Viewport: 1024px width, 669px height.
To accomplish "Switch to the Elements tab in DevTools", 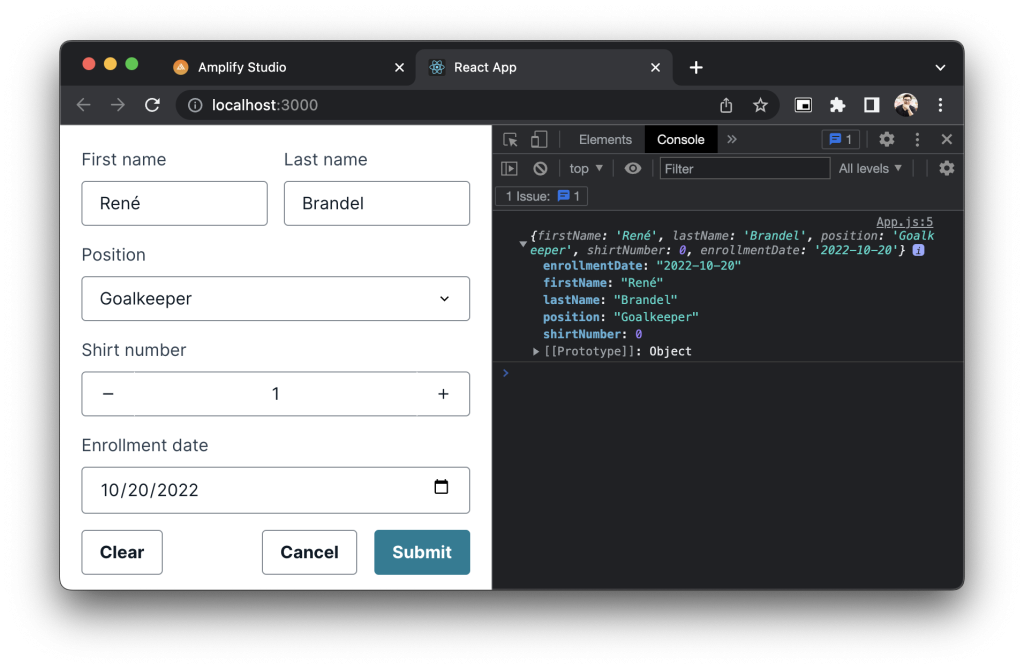I will pyautogui.click(x=606, y=139).
